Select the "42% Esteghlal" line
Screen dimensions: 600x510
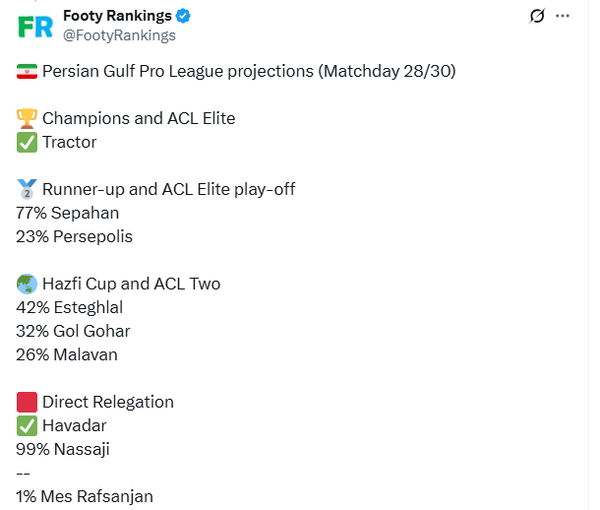(69, 308)
